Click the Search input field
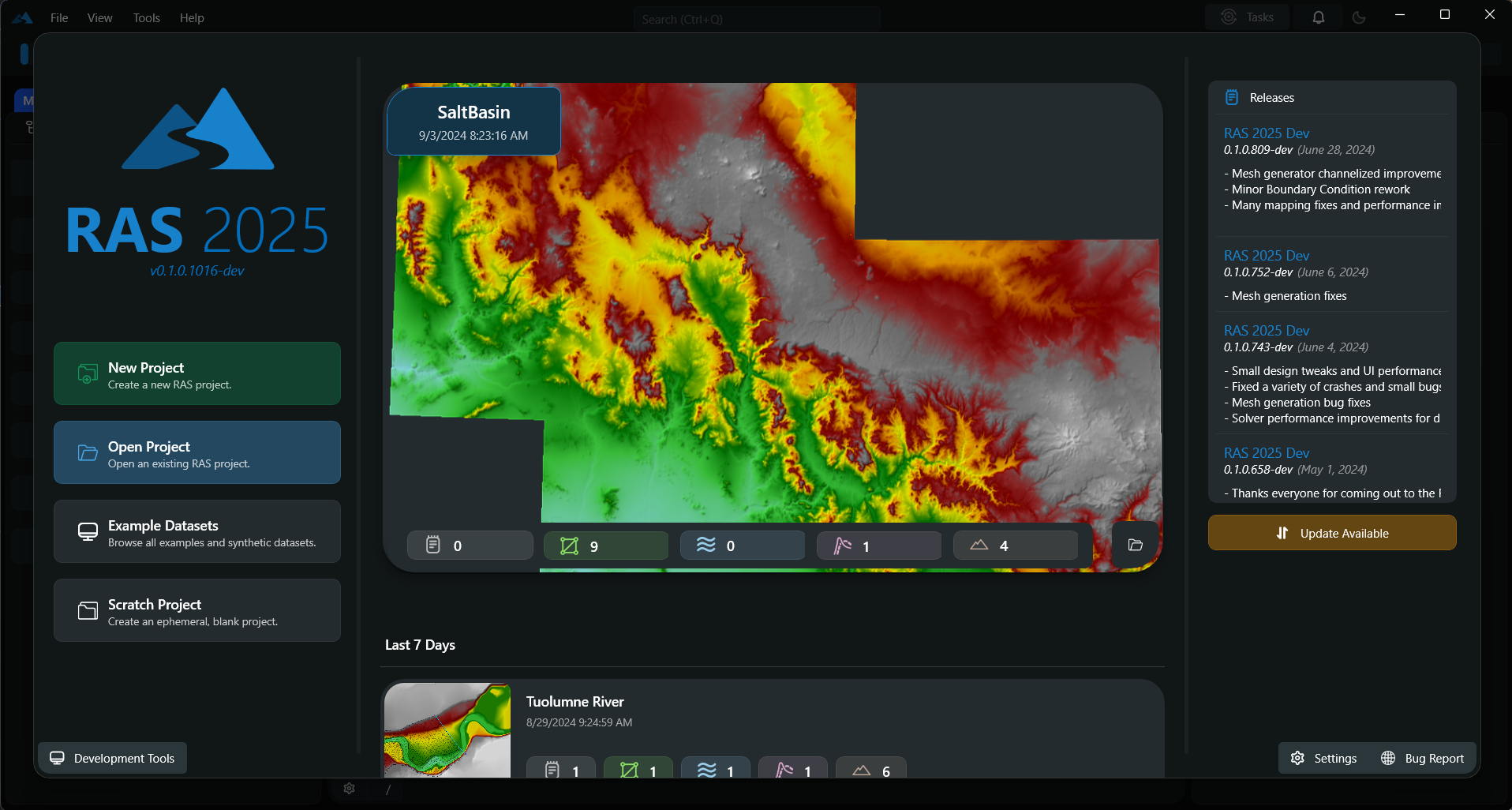Image resolution: width=1512 pixels, height=810 pixels. tap(756, 19)
